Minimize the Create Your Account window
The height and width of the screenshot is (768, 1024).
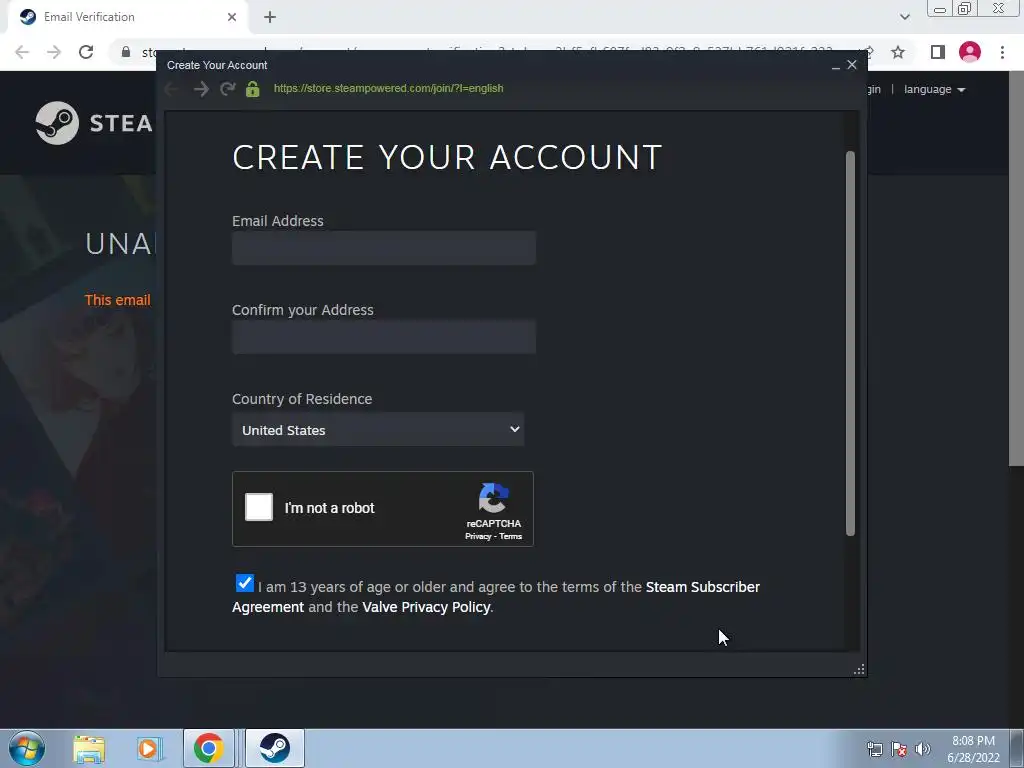[835, 65]
